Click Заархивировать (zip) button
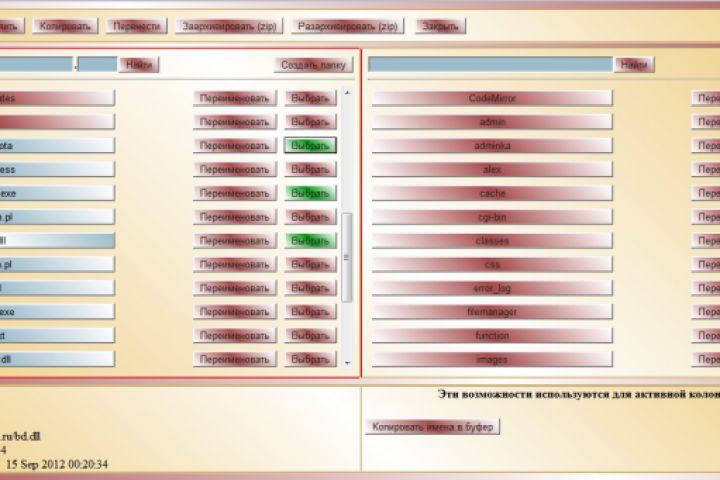This screenshot has height=480, width=720. tap(229, 26)
